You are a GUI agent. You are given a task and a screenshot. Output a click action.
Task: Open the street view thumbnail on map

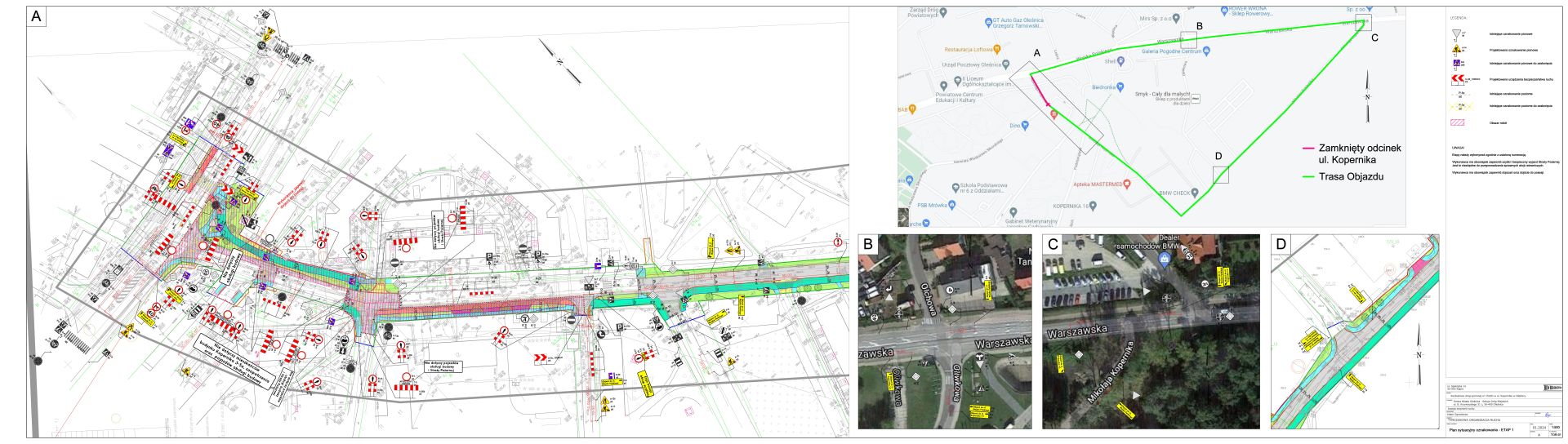[904, 218]
